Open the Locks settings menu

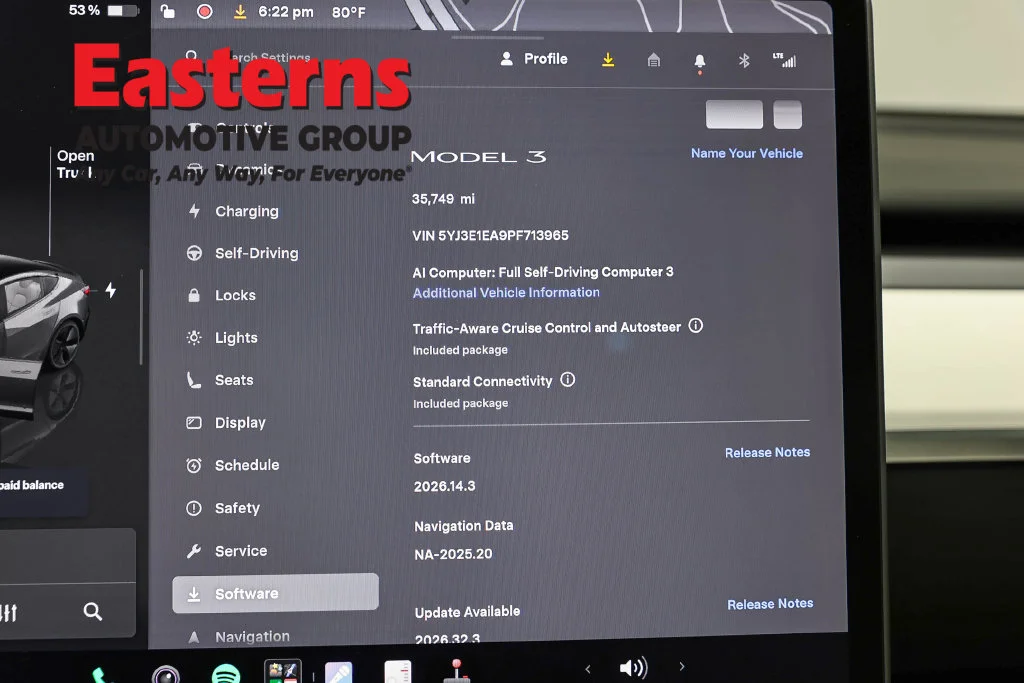point(221,295)
